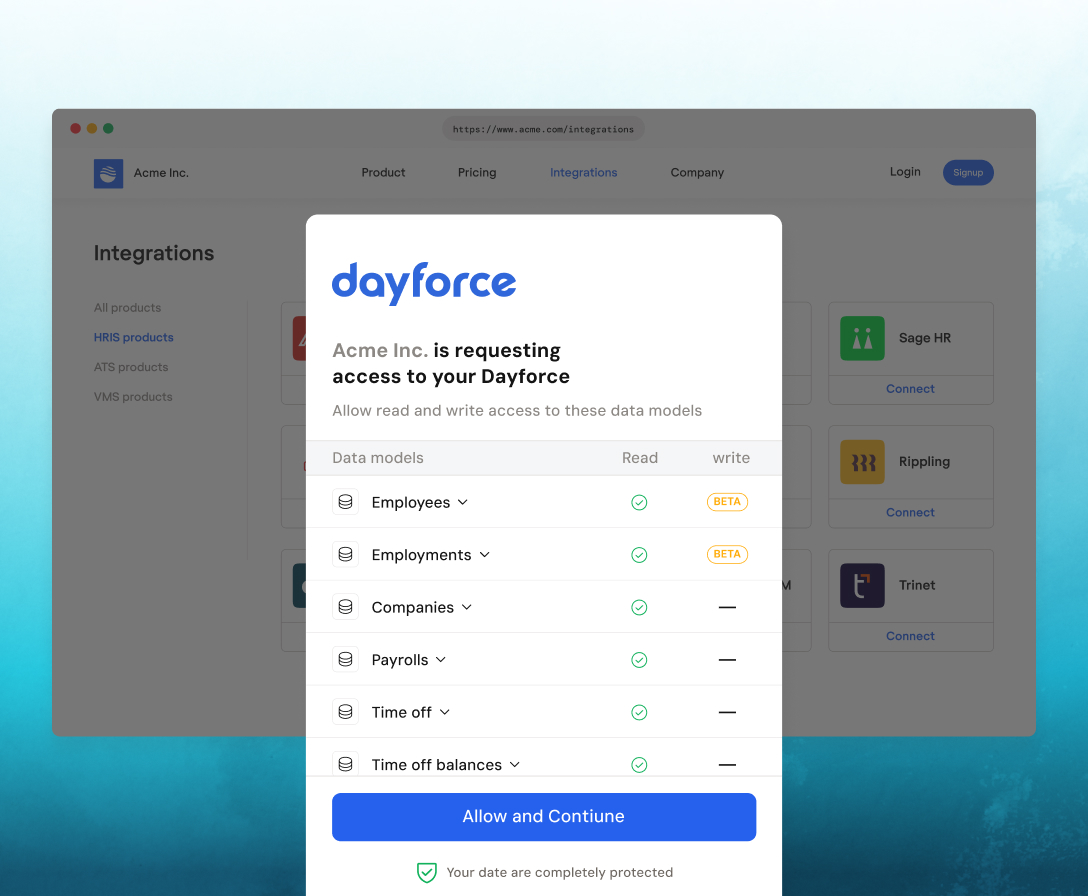Click the write column header

[x=731, y=458]
